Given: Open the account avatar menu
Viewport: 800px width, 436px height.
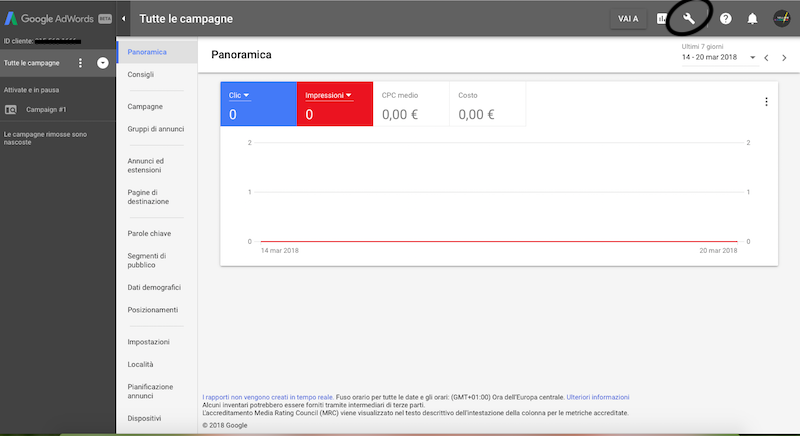Looking at the screenshot, I should [782, 18].
